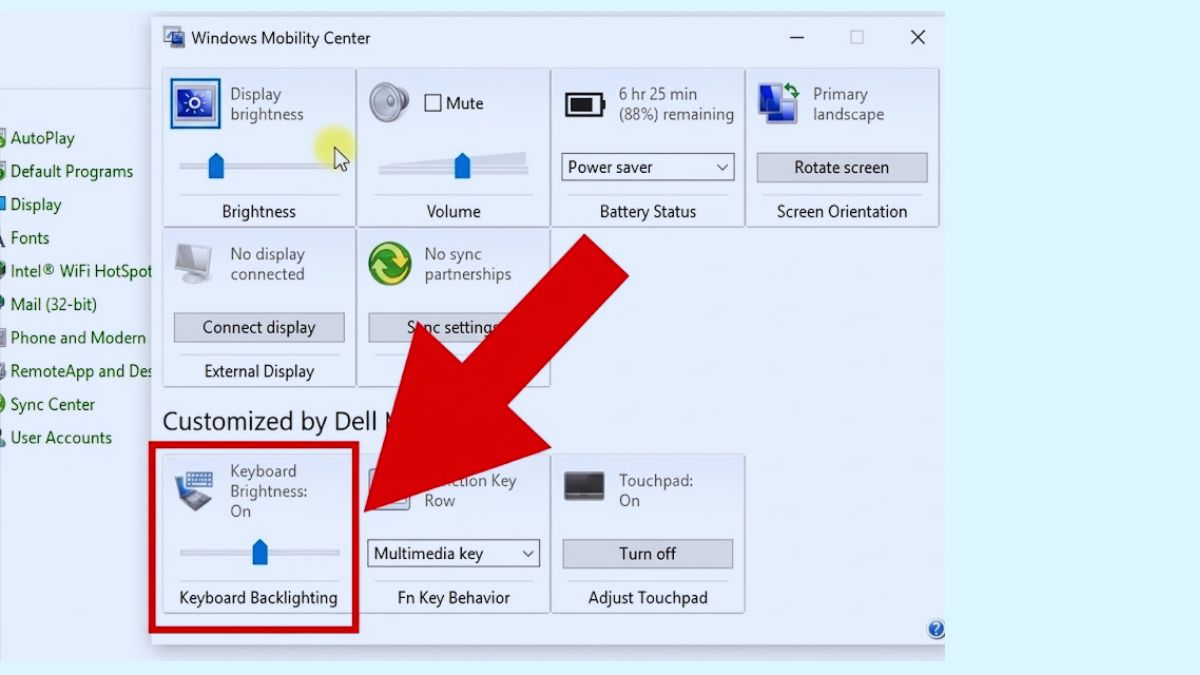The width and height of the screenshot is (1200, 675).
Task: Click the "Fn Key Behavior" label
Action: 454,598
